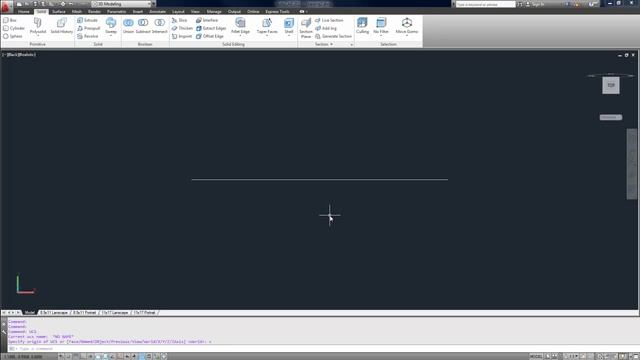Click the Sign In button
640x360 pixels.
click(536, 4)
